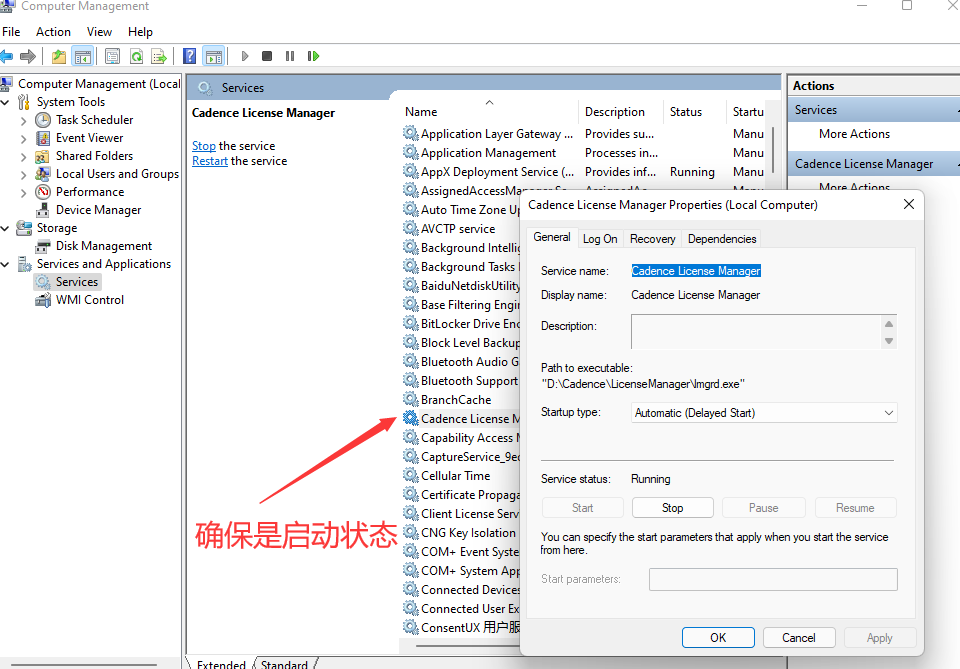960x669 pixels.
Task: Open the Help menu
Action: pyautogui.click(x=140, y=32)
